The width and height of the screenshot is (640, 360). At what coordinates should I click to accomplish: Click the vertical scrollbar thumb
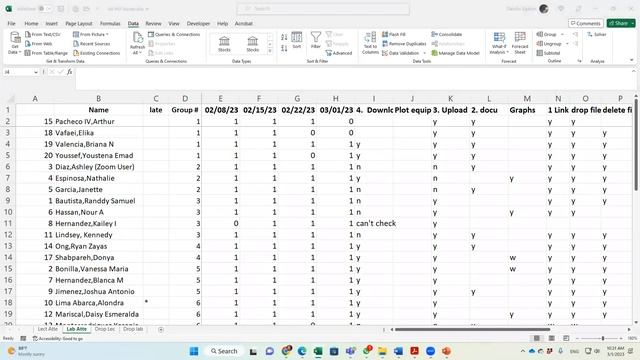[x=636, y=144]
